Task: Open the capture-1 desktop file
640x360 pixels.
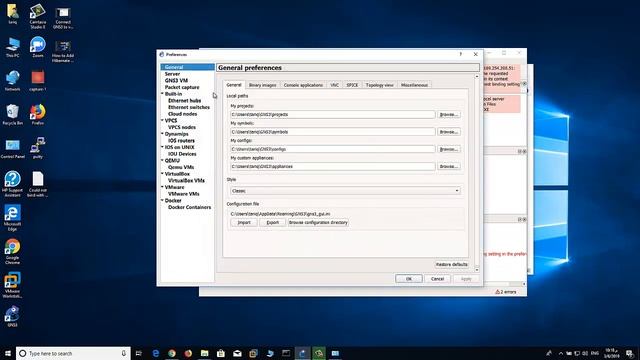Action: click(x=38, y=80)
